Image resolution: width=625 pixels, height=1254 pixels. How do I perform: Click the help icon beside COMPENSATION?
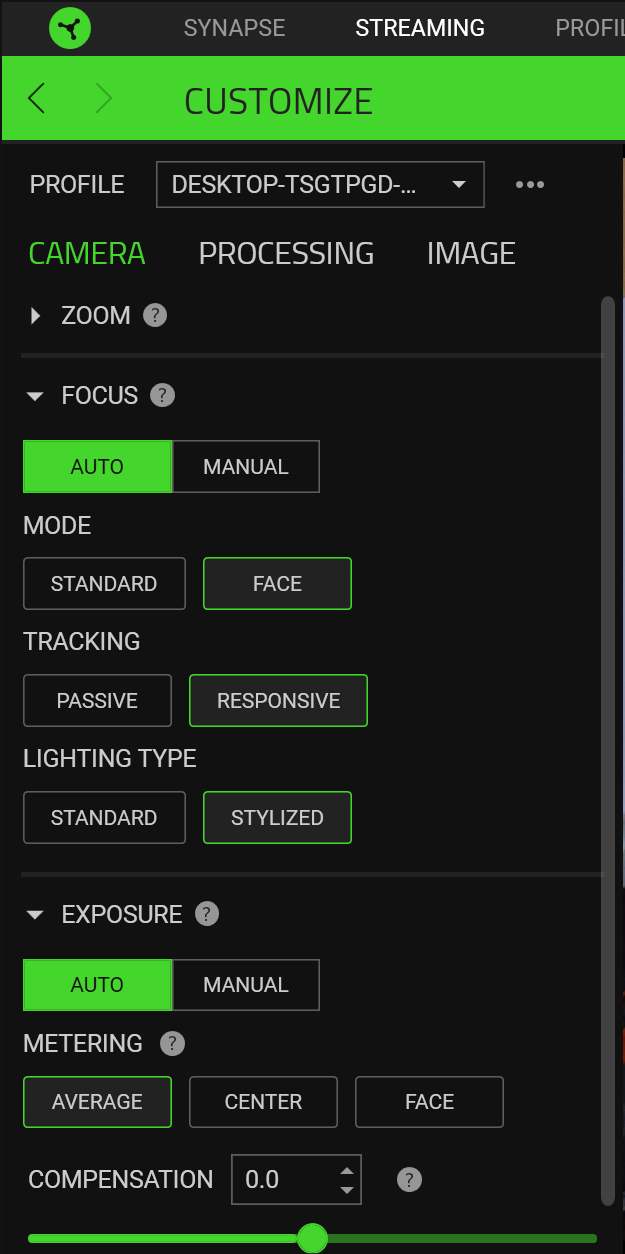[409, 1180]
